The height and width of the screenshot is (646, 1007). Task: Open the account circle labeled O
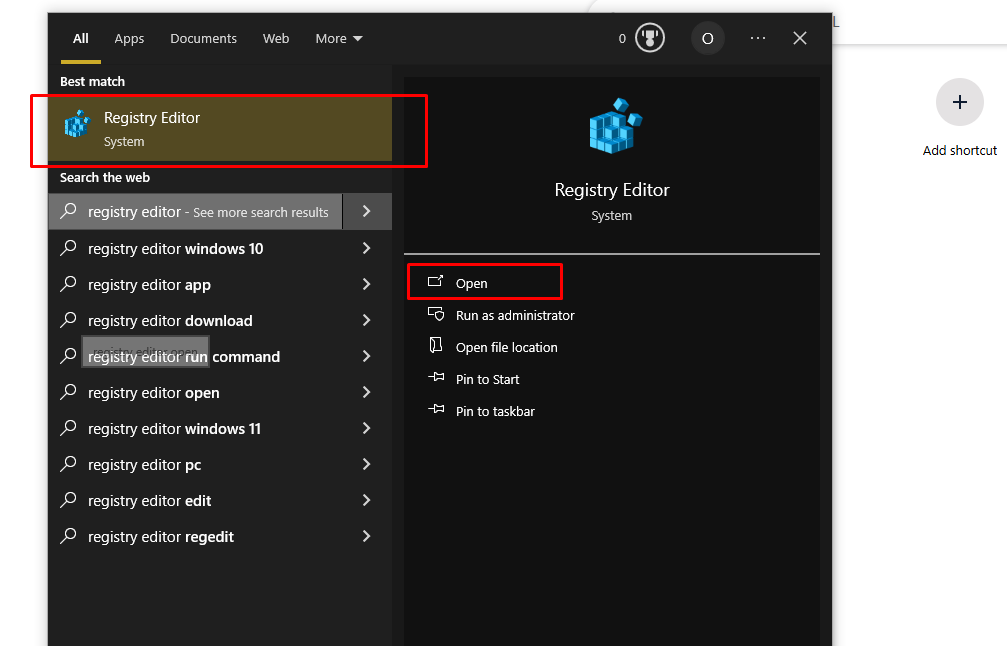(x=708, y=39)
